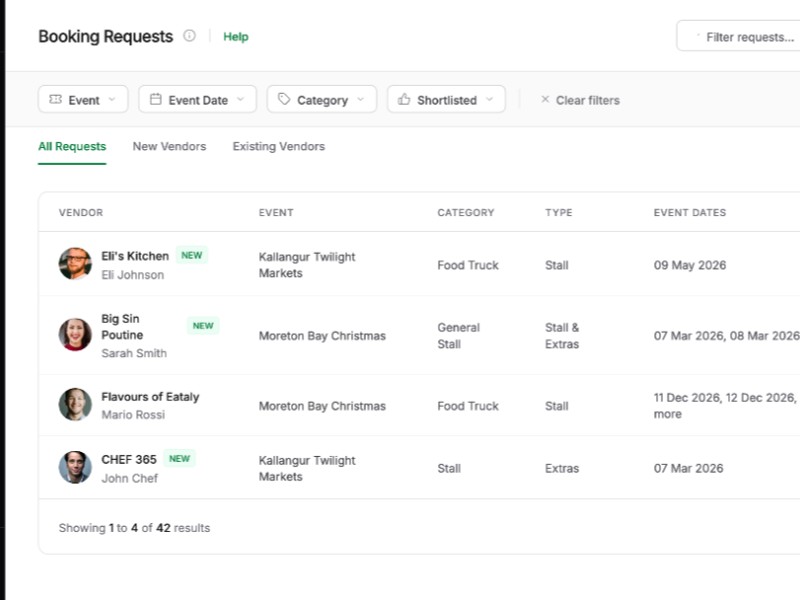The width and height of the screenshot is (800, 600).
Task: Toggle the Event filter pill
Action: click(x=82, y=100)
